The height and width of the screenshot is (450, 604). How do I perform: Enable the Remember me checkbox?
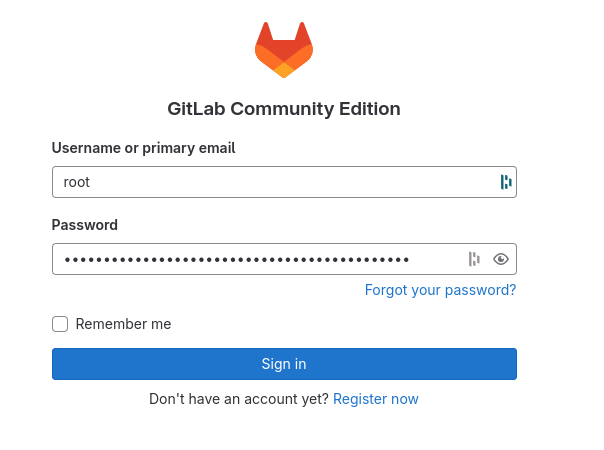pyautogui.click(x=60, y=324)
